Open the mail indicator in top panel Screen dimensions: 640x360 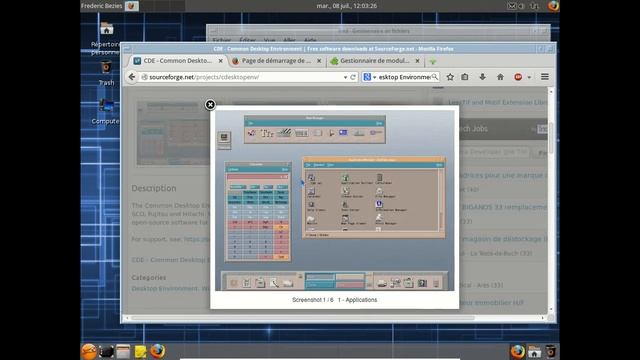[511, 6]
